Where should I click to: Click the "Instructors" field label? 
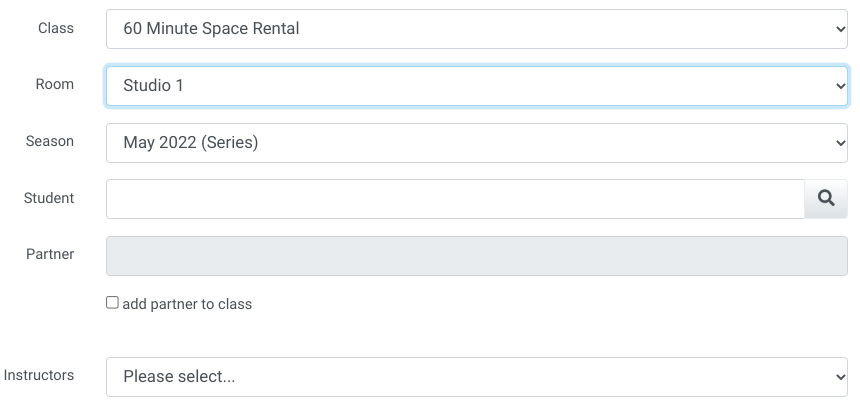(x=39, y=376)
